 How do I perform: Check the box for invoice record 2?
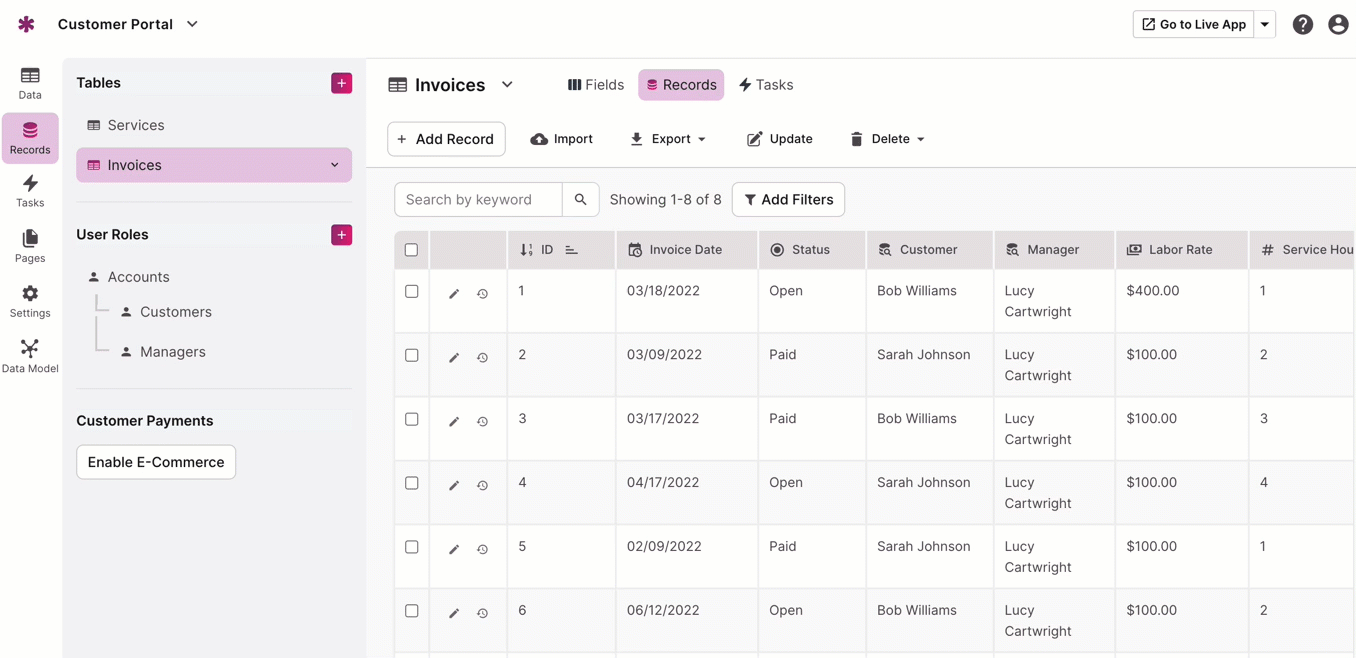[411, 355]
